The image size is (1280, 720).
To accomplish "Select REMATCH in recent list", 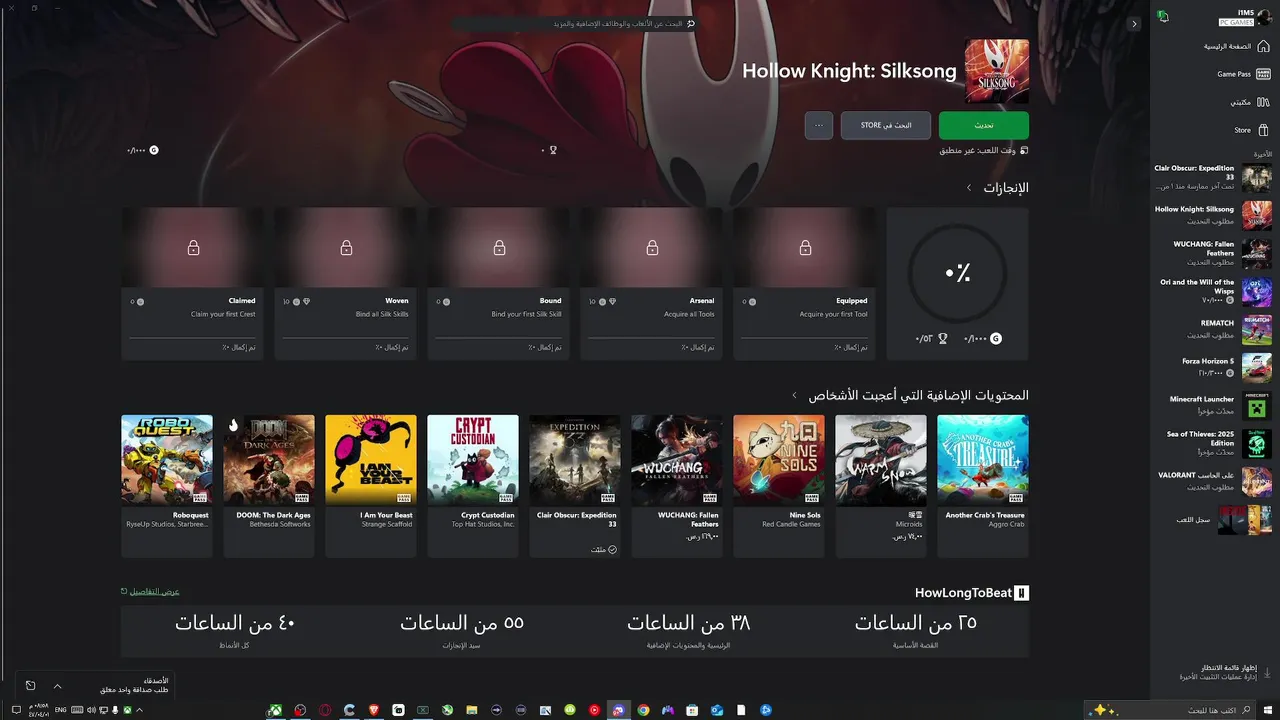I will 1212,329.
